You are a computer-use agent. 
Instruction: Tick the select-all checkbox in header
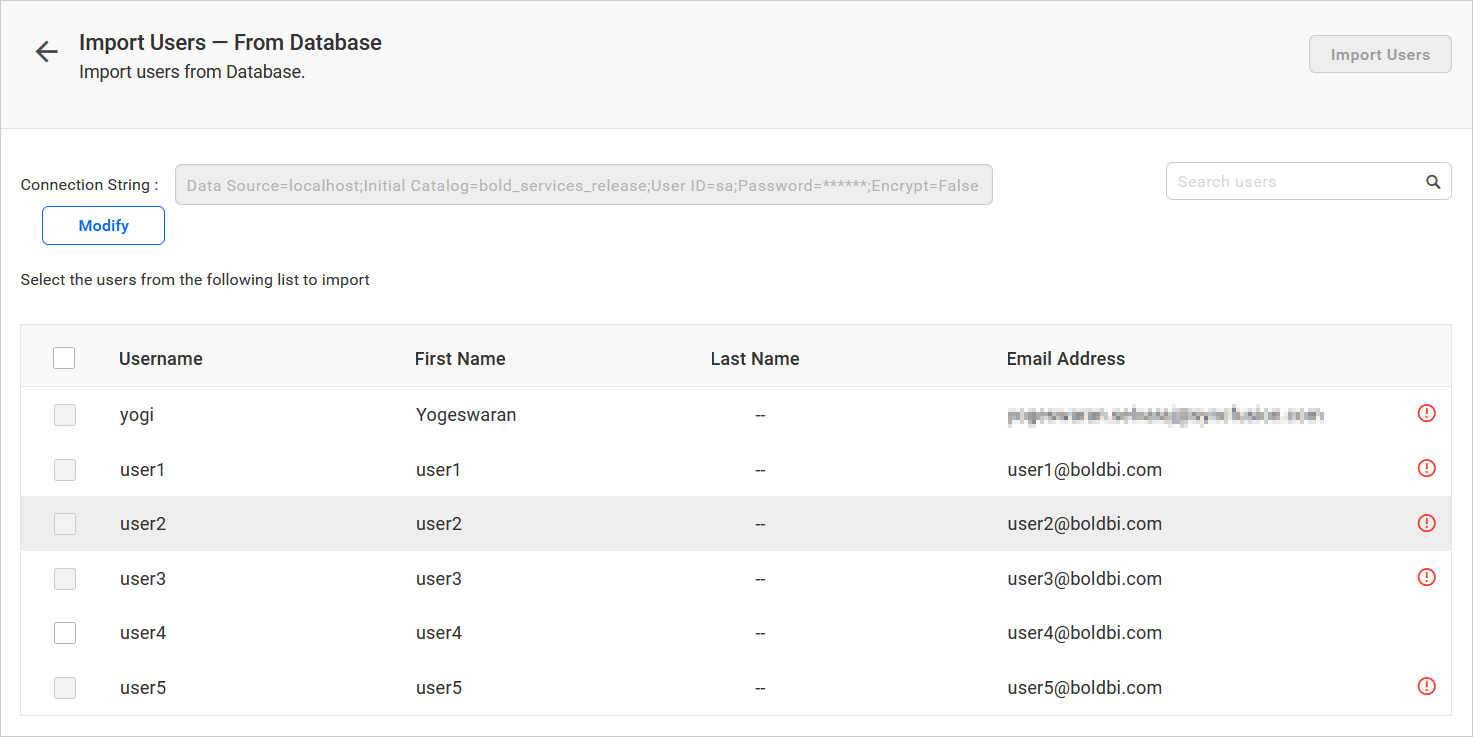(x=64, y=358)
